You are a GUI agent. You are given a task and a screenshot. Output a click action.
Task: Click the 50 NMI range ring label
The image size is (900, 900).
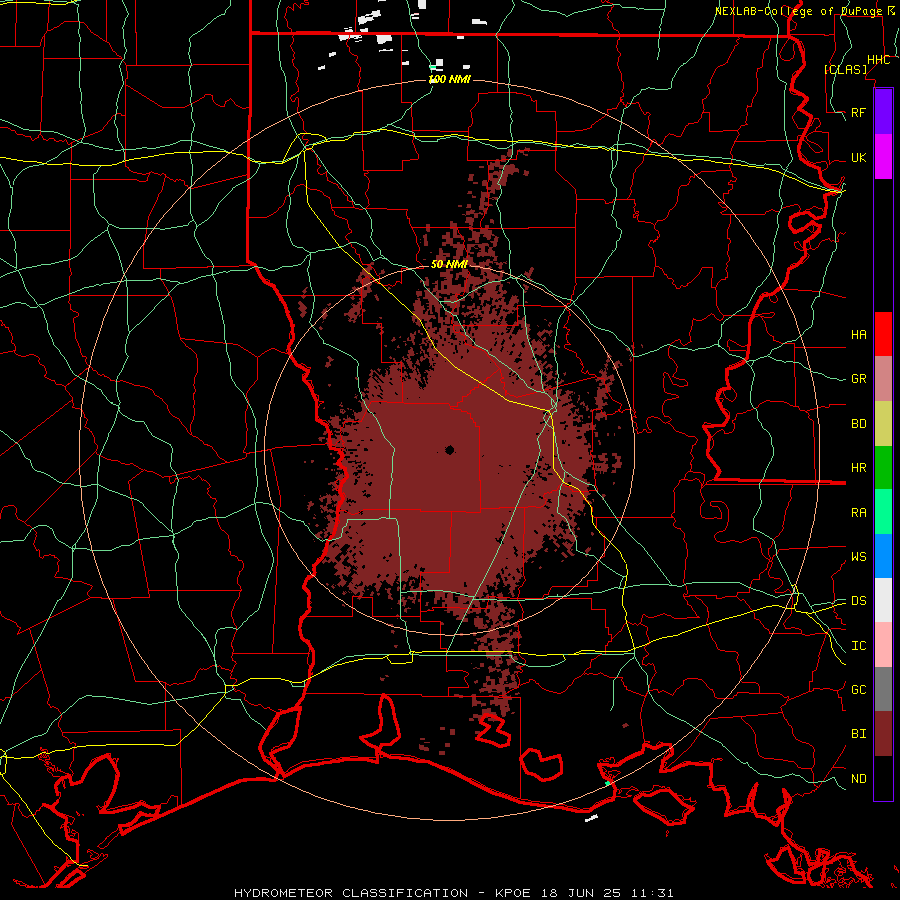(x=449, y=264)
